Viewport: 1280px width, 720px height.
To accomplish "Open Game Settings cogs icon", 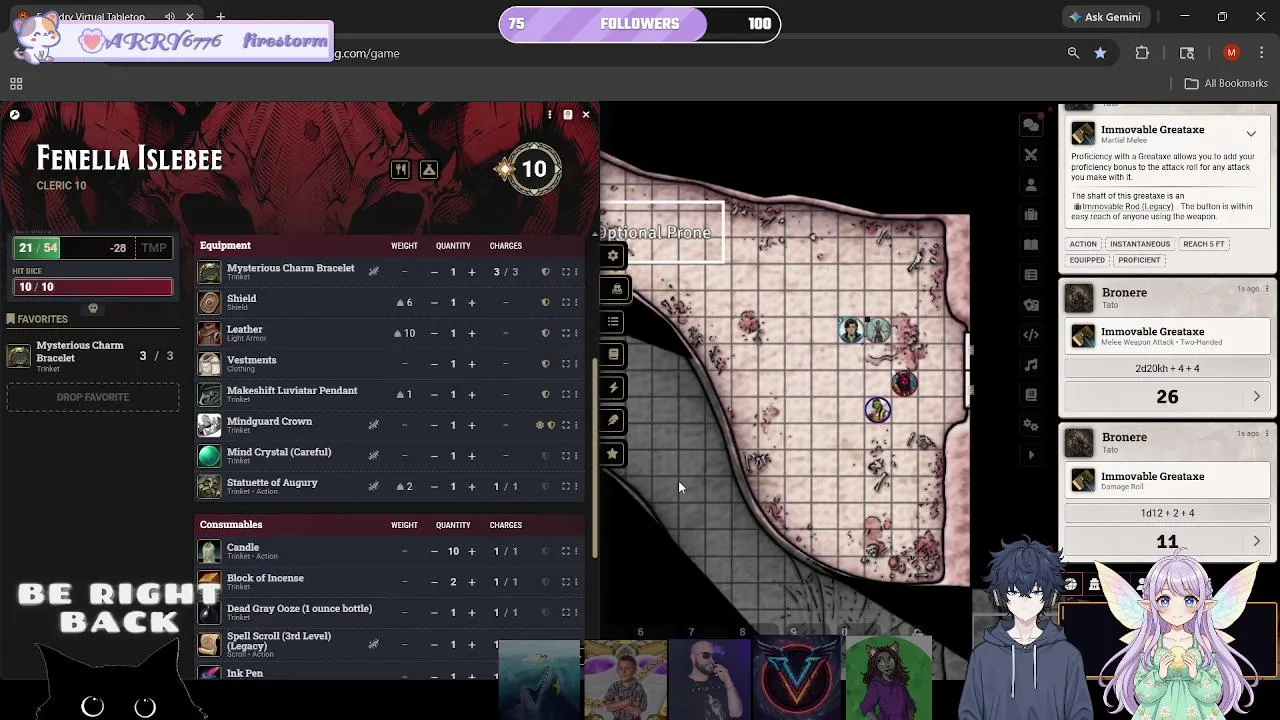I will [x=1031, y=425].
